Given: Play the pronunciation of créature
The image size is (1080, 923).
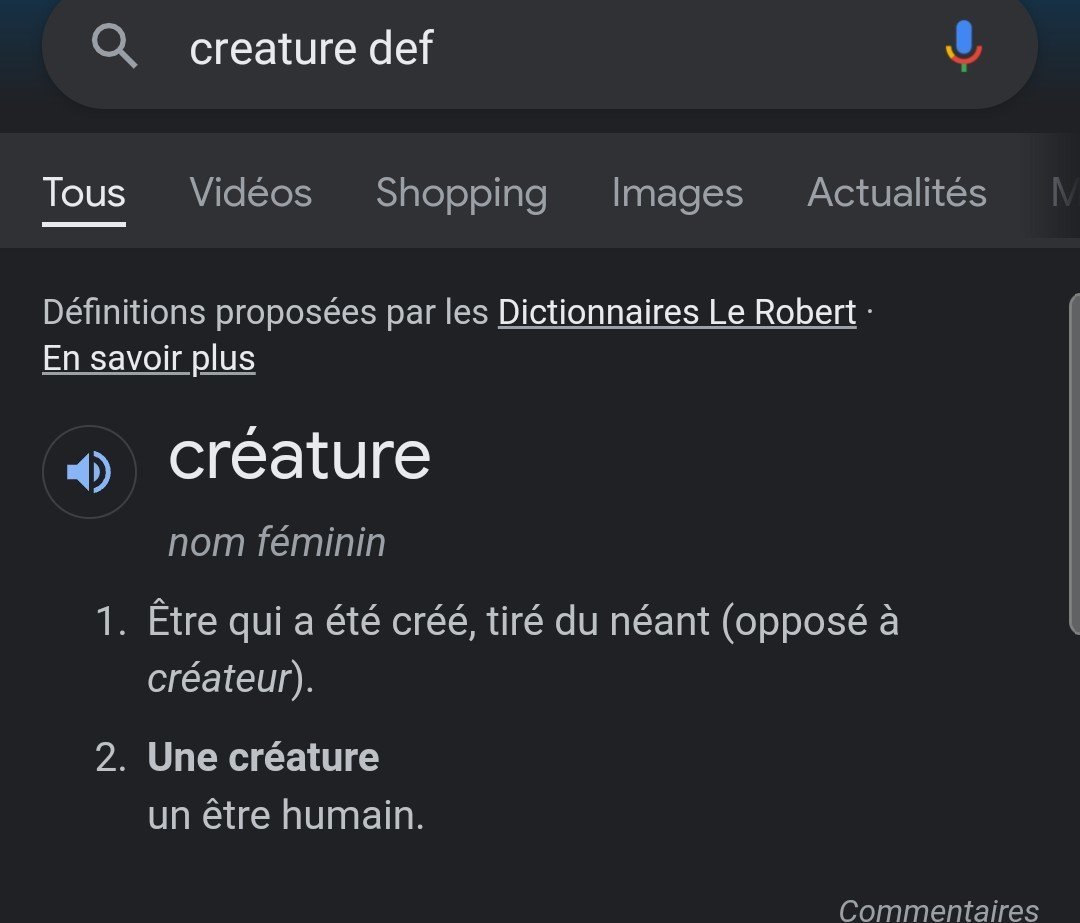Looking at the screenshot, I should [x=89, y=472].
